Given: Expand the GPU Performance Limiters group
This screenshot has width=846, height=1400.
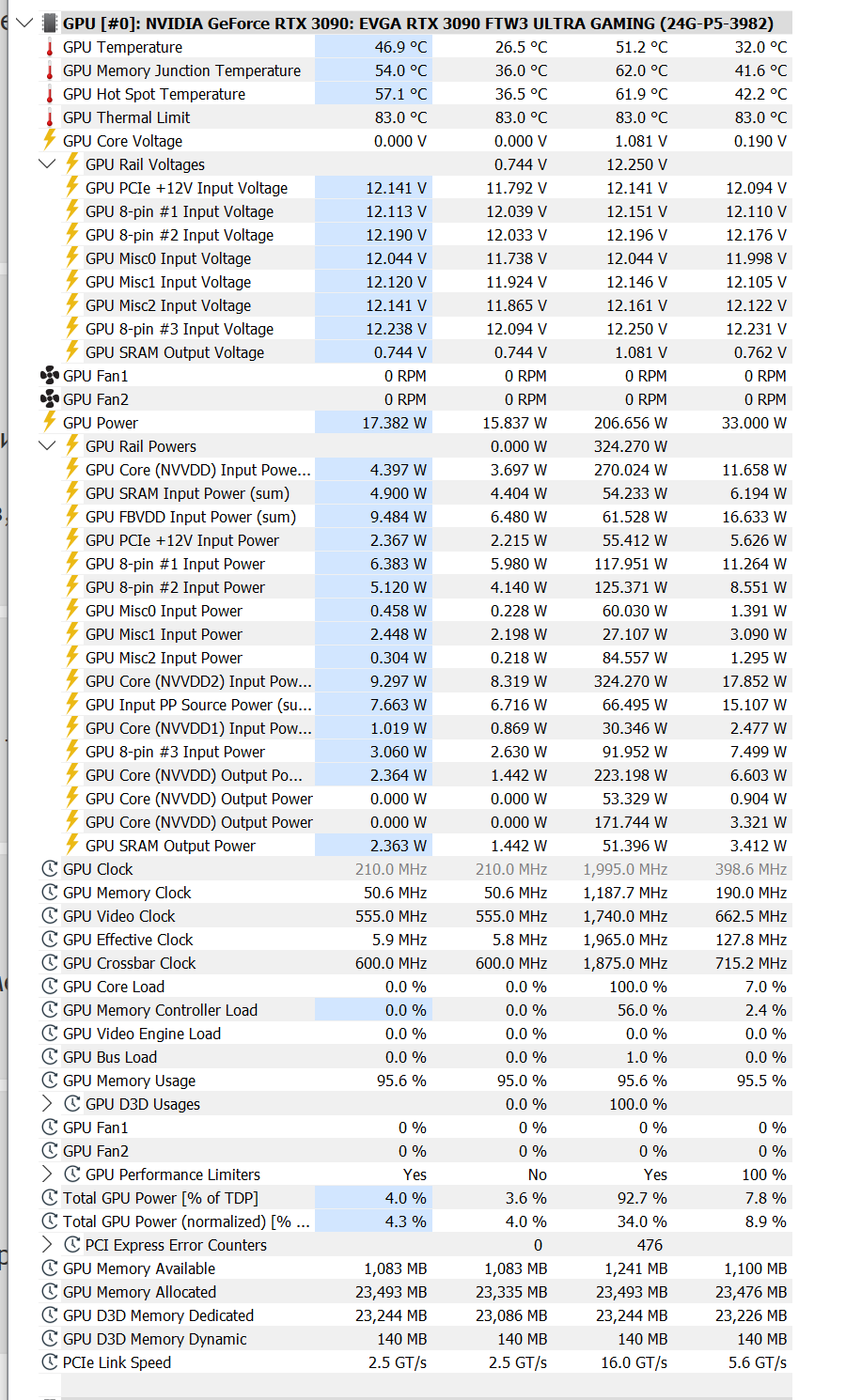Looking at the screenshot, I should pos(47,1174).
